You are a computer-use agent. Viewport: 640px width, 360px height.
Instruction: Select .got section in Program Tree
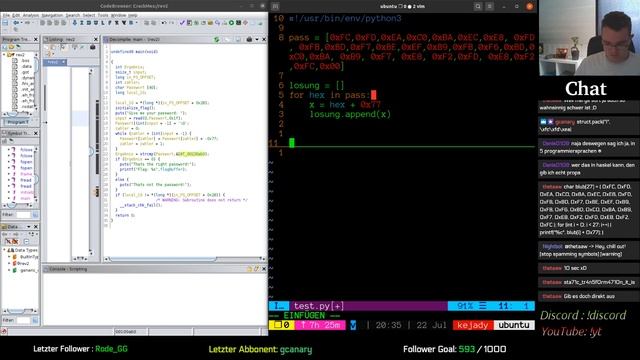point(25,72)
